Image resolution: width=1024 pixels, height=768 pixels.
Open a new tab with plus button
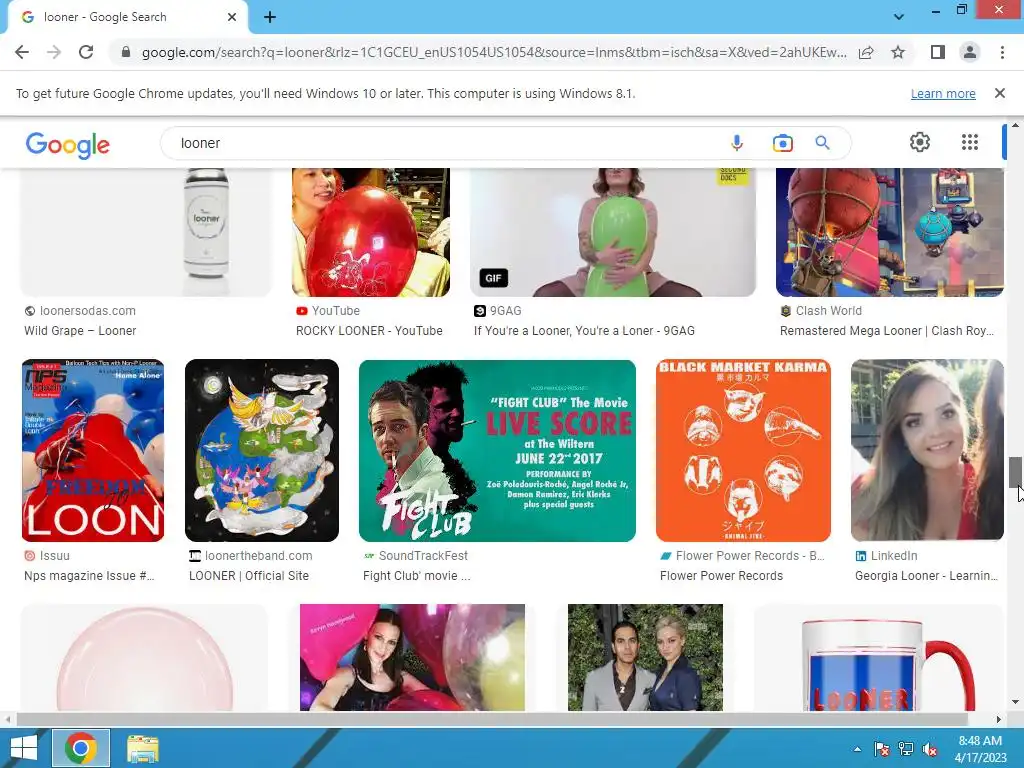270,17
